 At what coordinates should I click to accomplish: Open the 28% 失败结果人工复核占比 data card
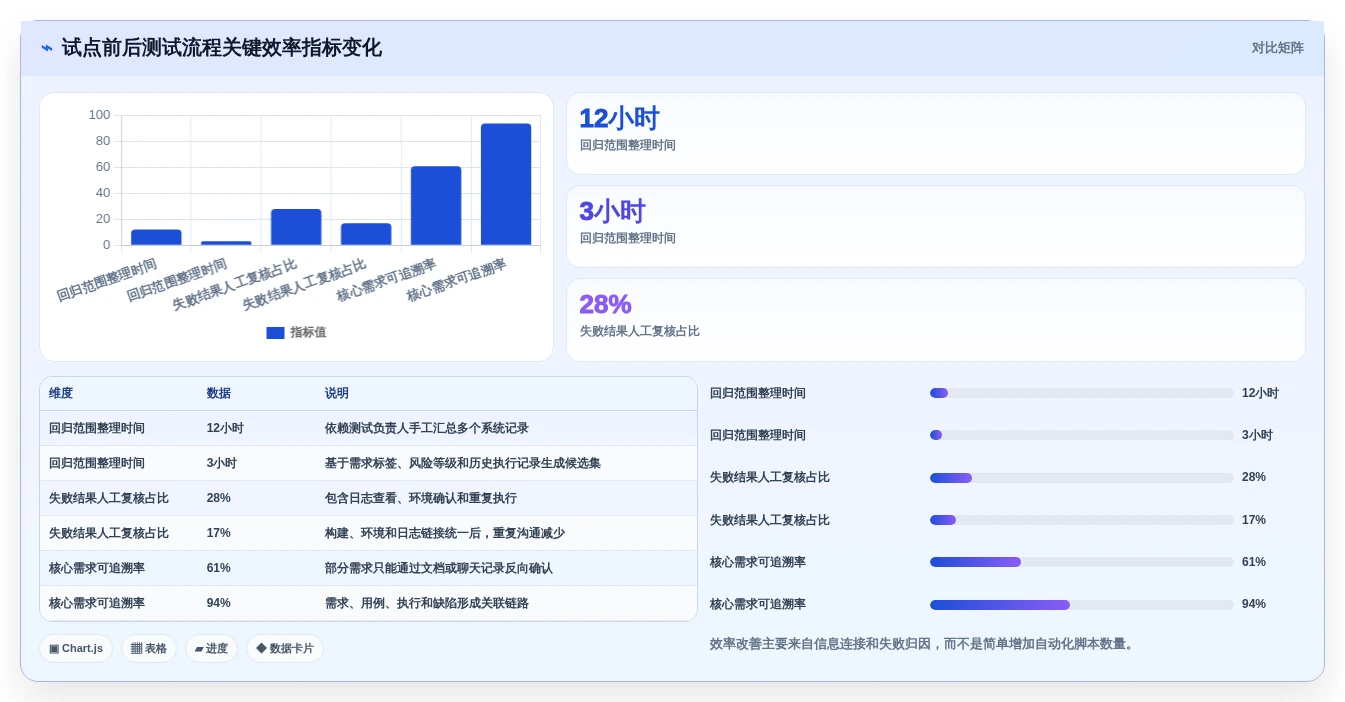[936, 320]
